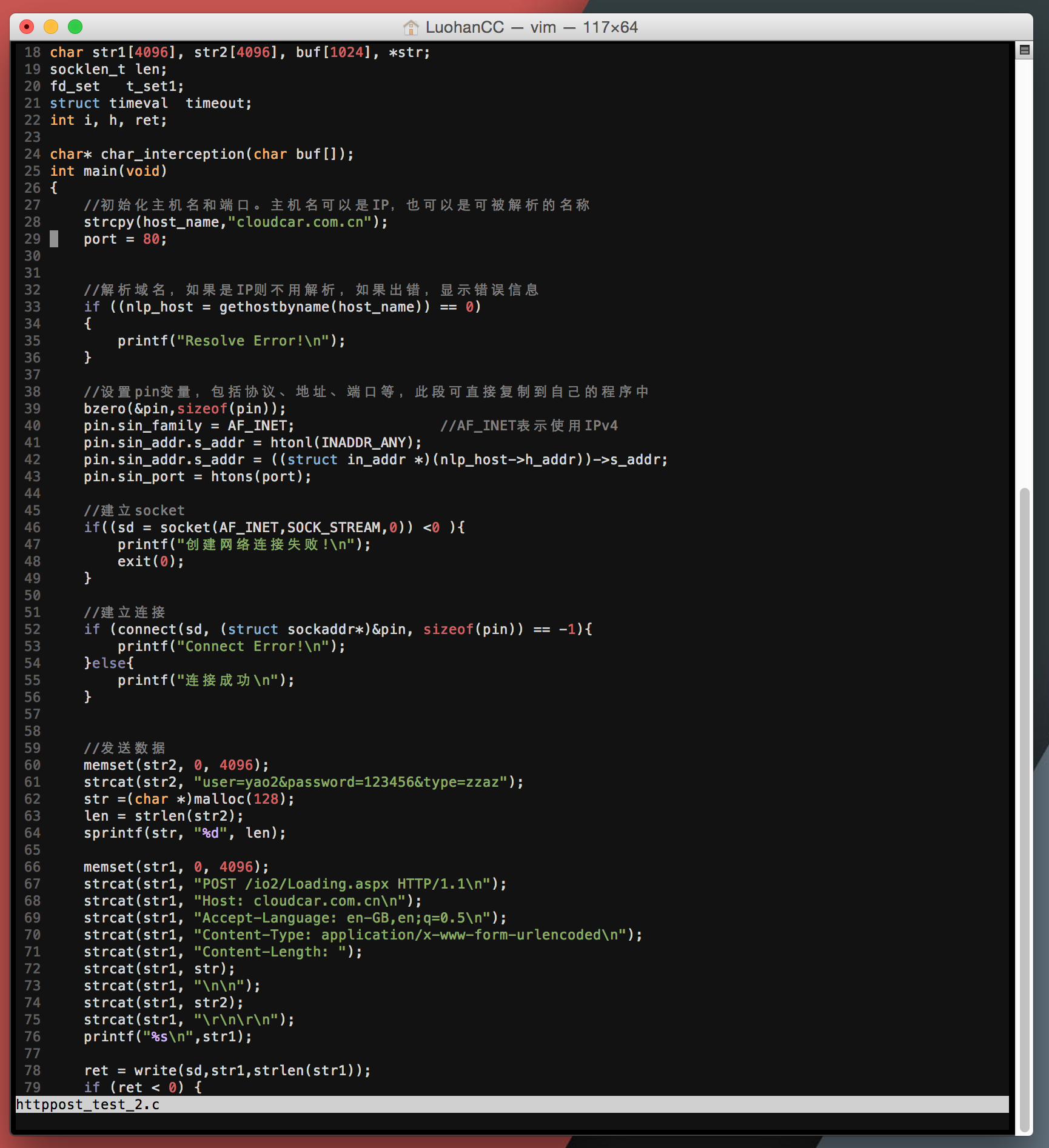Click SOCK_STREAM in the socket call
Image resolution: width=1049 pixels, height=1148 pixels.
pyautogui.click(x=333, y=527)
